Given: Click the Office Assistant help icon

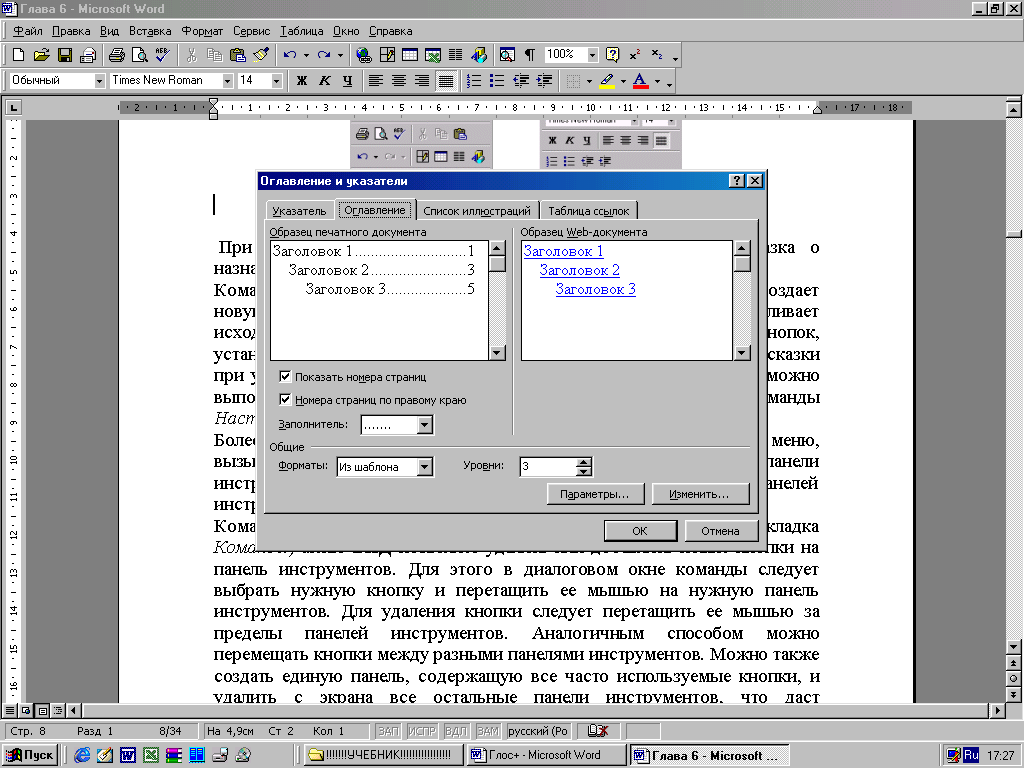Looking at the screenshot, I should [612, 55].
